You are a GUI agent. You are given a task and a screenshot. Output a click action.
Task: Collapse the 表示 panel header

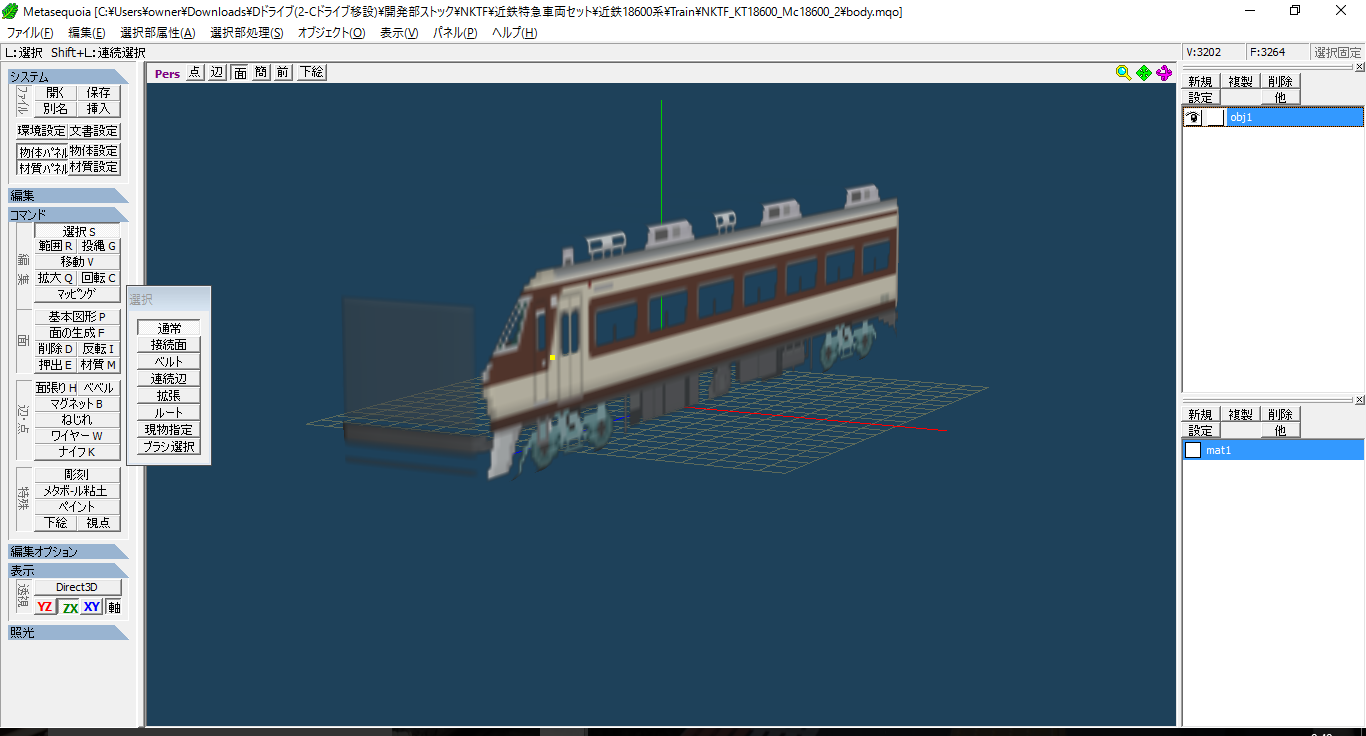[68, 570]
